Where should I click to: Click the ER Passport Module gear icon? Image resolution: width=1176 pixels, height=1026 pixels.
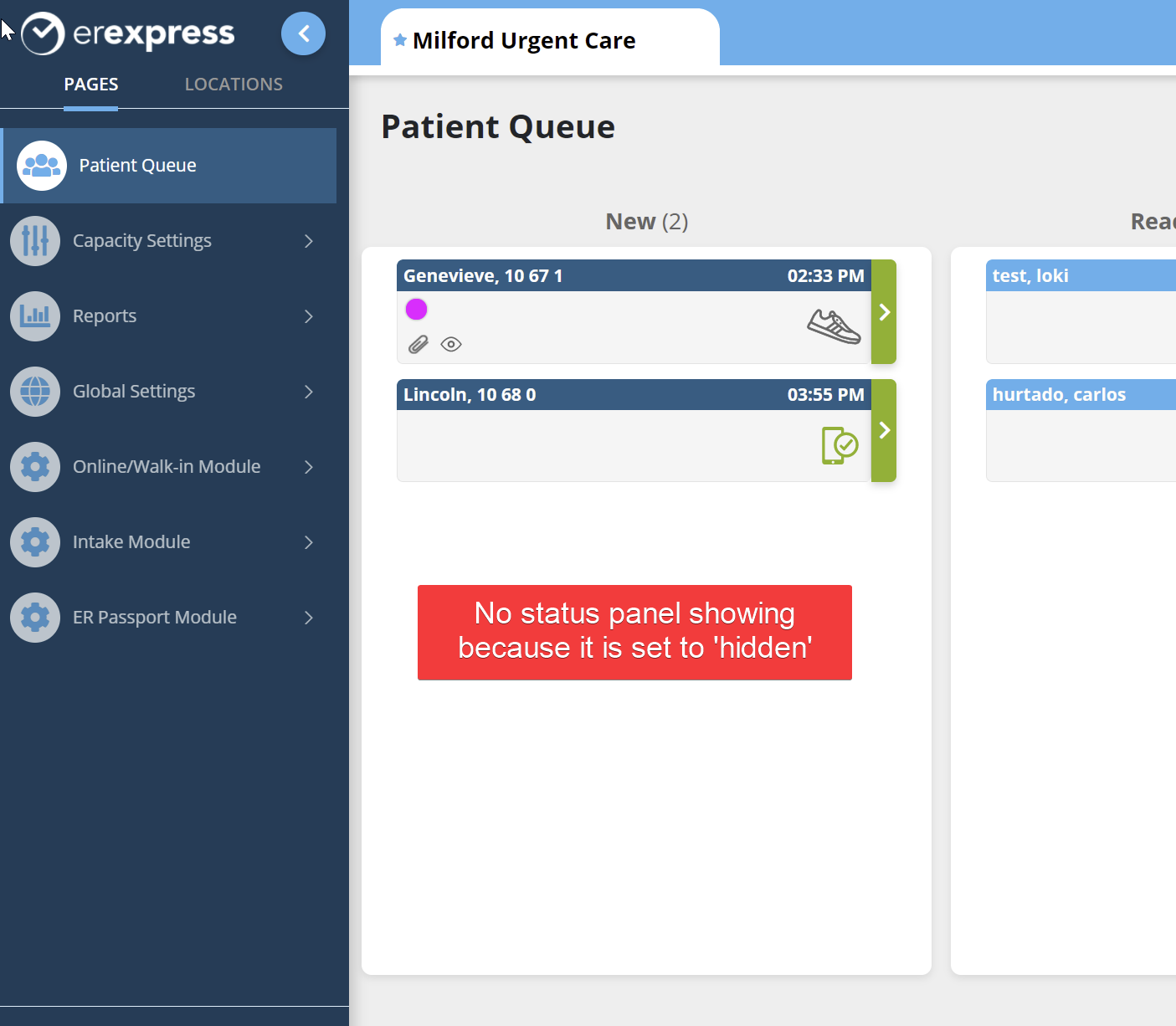35,618
